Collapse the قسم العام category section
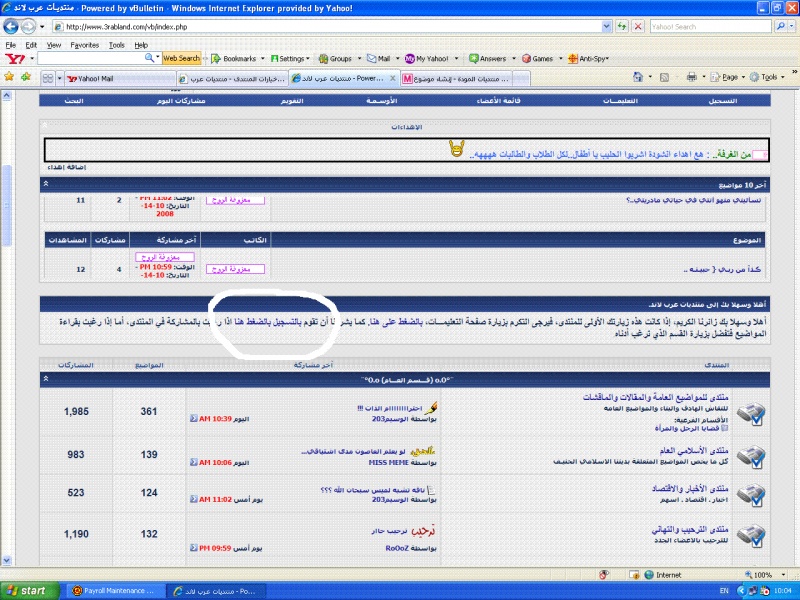 click(x=47, y=379)
